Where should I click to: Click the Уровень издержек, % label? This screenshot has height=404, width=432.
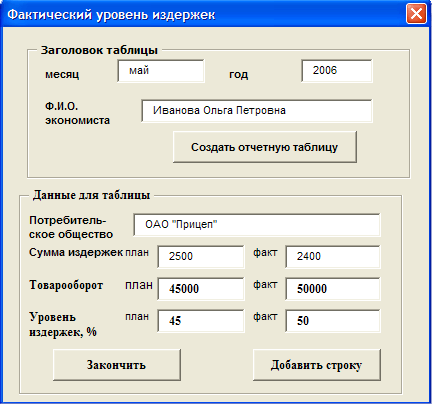(63, 324)
